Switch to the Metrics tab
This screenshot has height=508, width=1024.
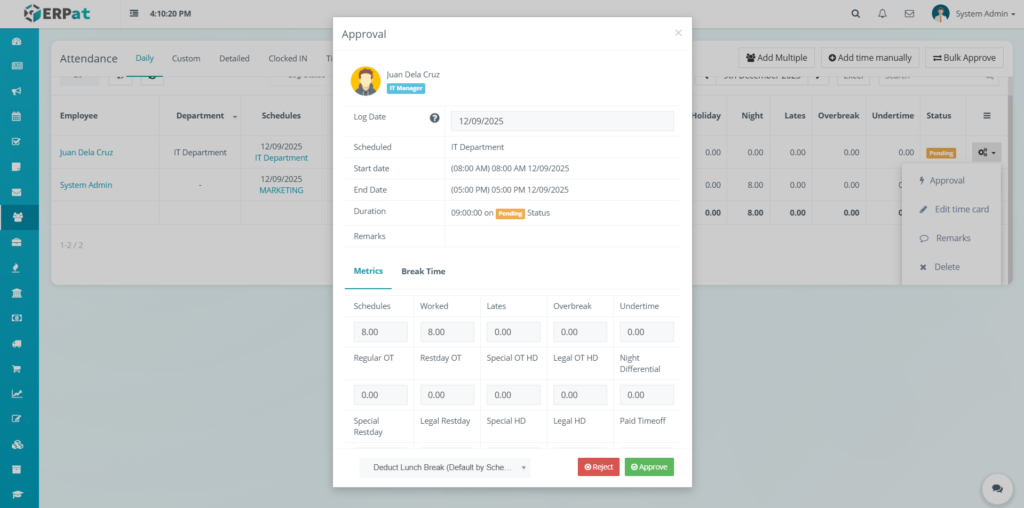coord(368,271)
